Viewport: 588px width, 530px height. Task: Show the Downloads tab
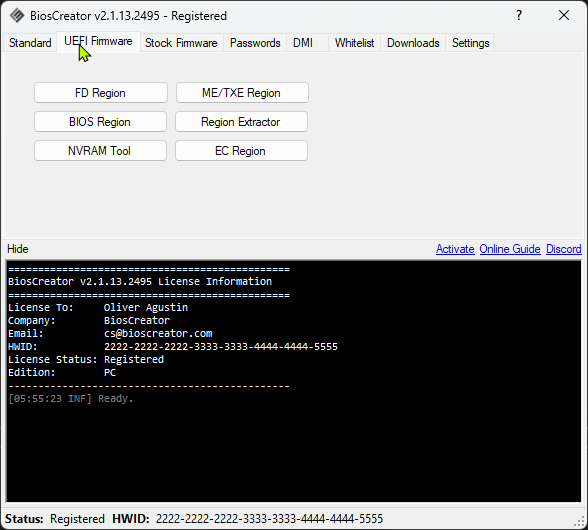click(413, 43)
